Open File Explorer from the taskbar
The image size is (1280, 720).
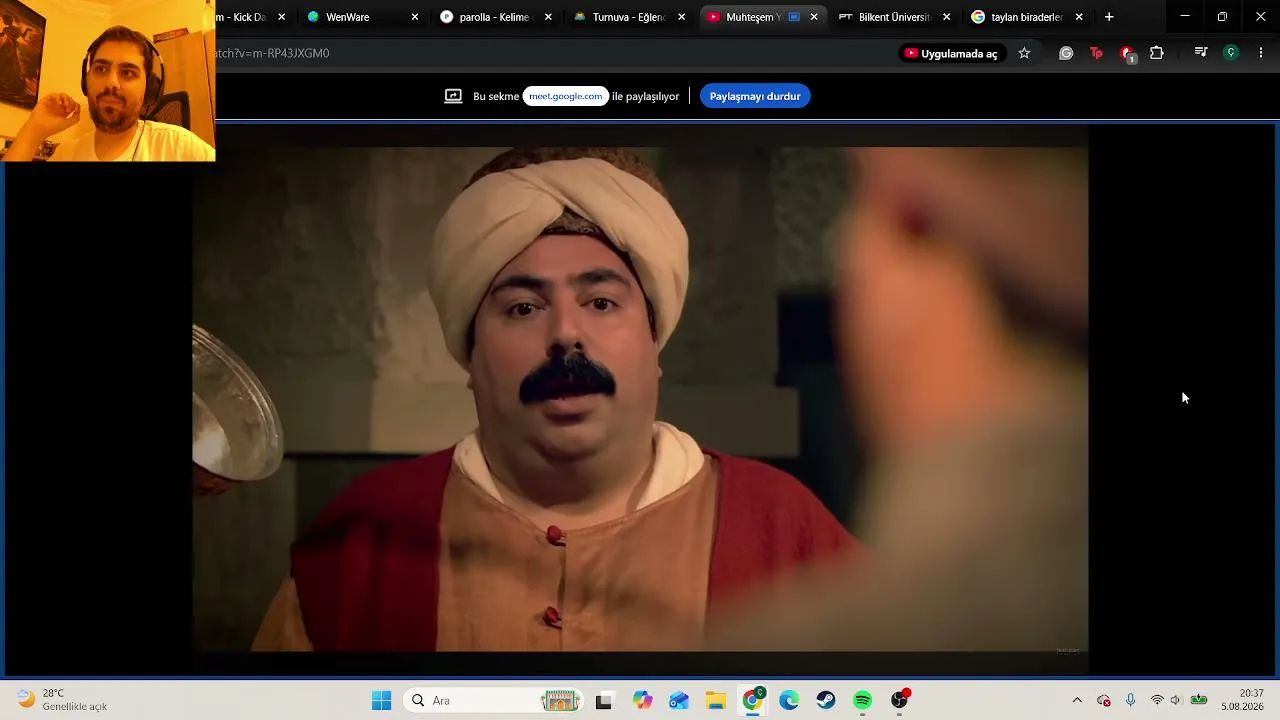point(715,700)
